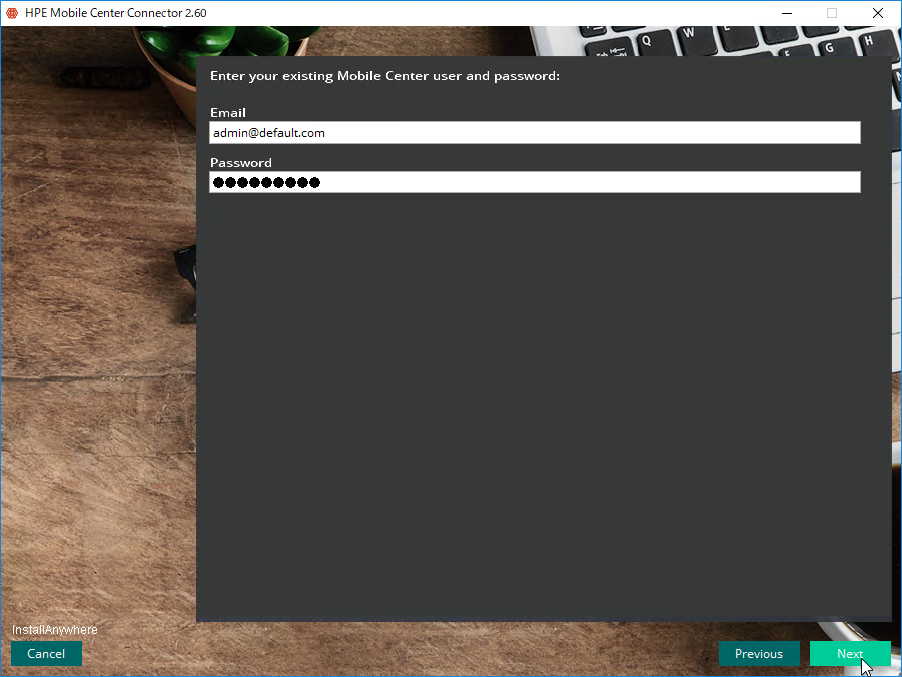Viewport: 902px width, 677px height.
Task: Go back with the Previous button
Action: click(759, 653)
